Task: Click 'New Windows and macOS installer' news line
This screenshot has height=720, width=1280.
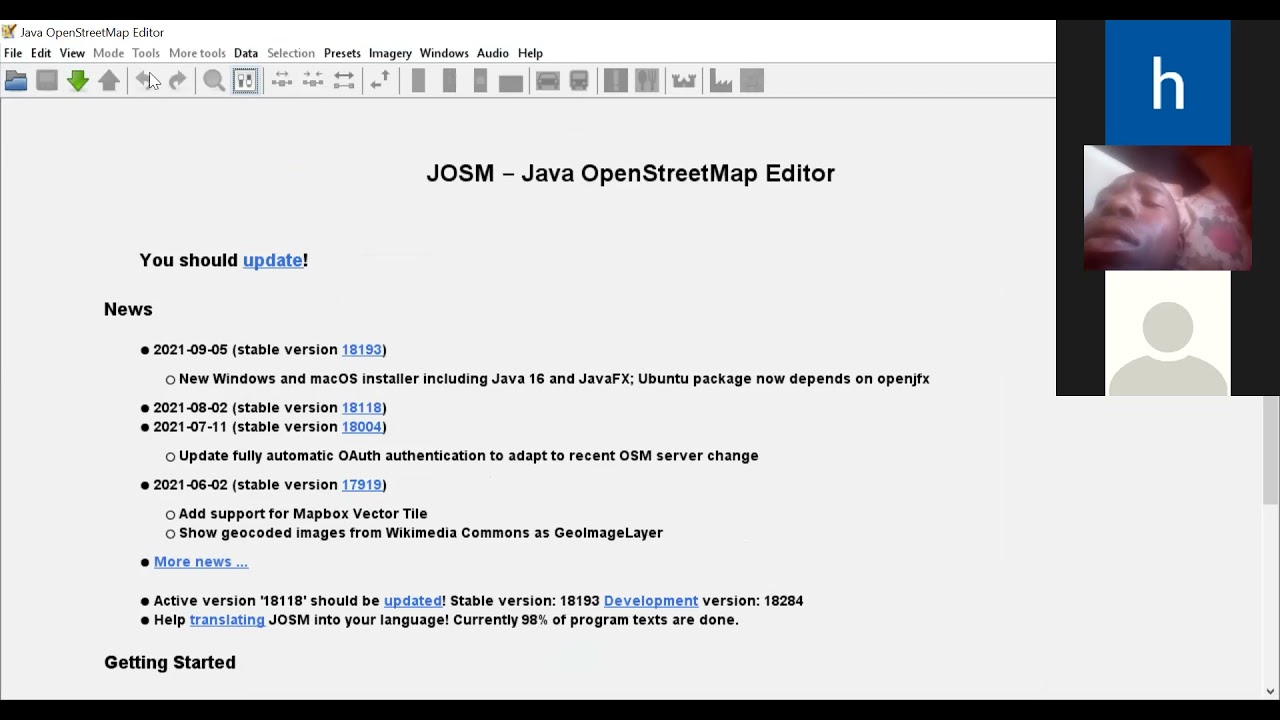Action: 554,378
